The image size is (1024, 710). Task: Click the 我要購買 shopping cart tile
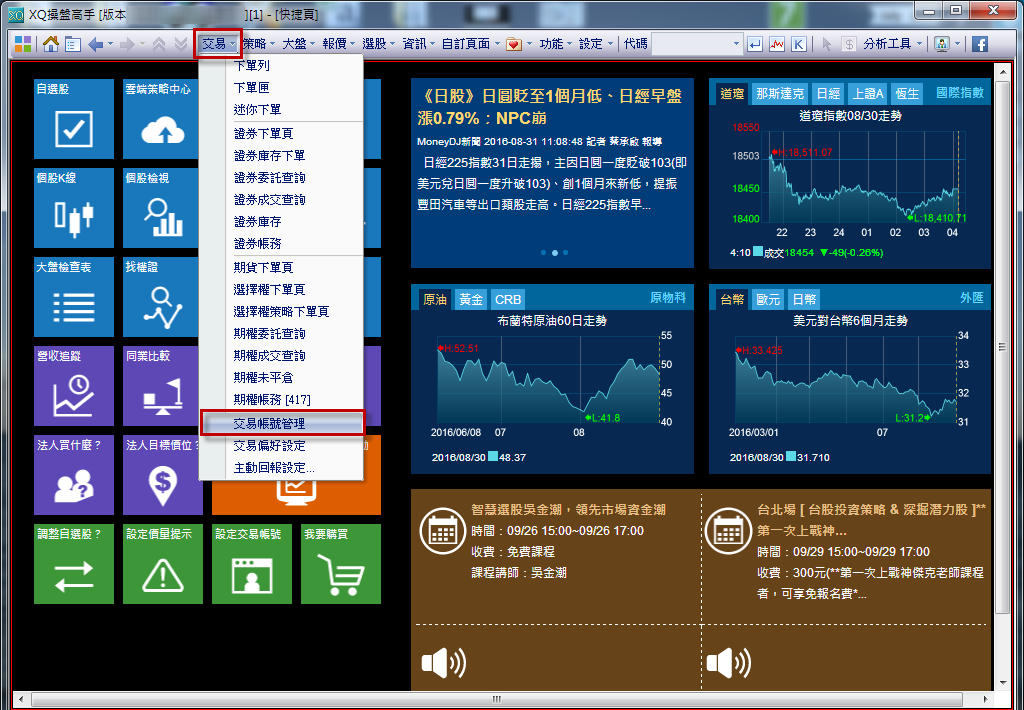pos(340,564)
